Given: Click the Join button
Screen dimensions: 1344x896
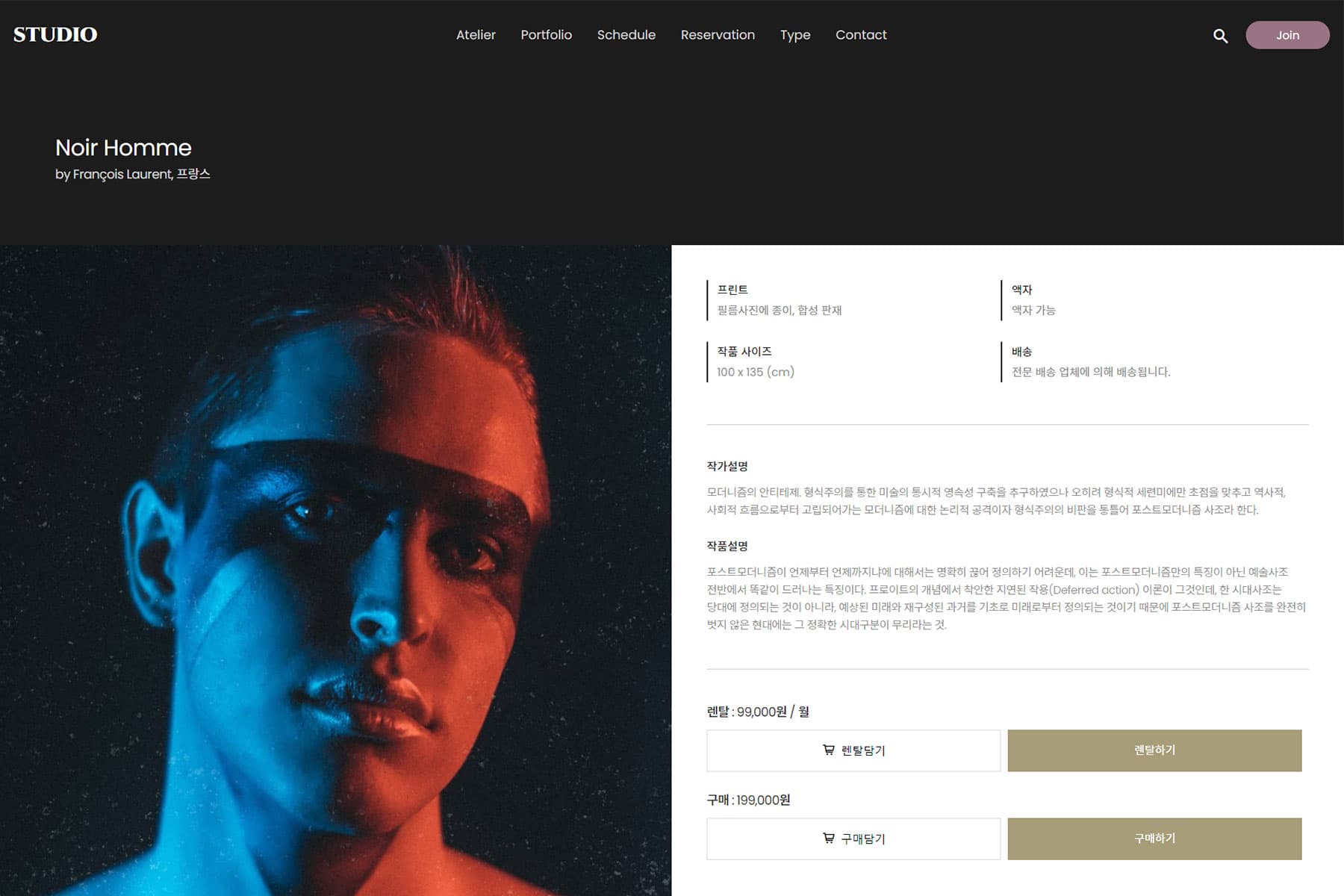Looking at the screenshot, I should pos(1287,35).
